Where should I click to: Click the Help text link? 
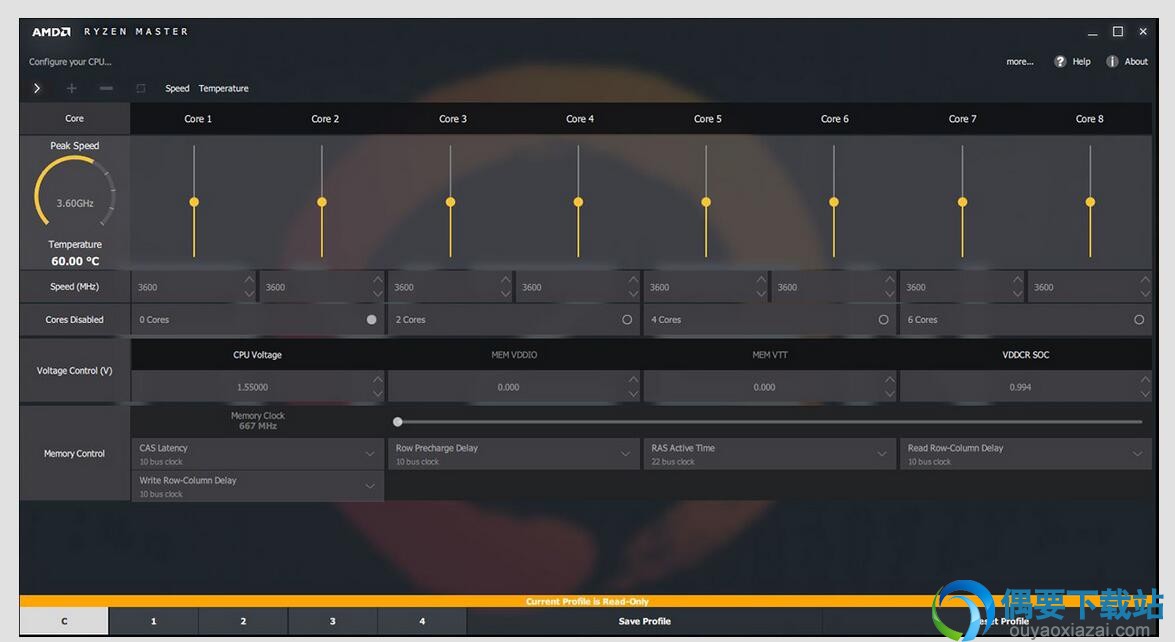coord(1081,61)
